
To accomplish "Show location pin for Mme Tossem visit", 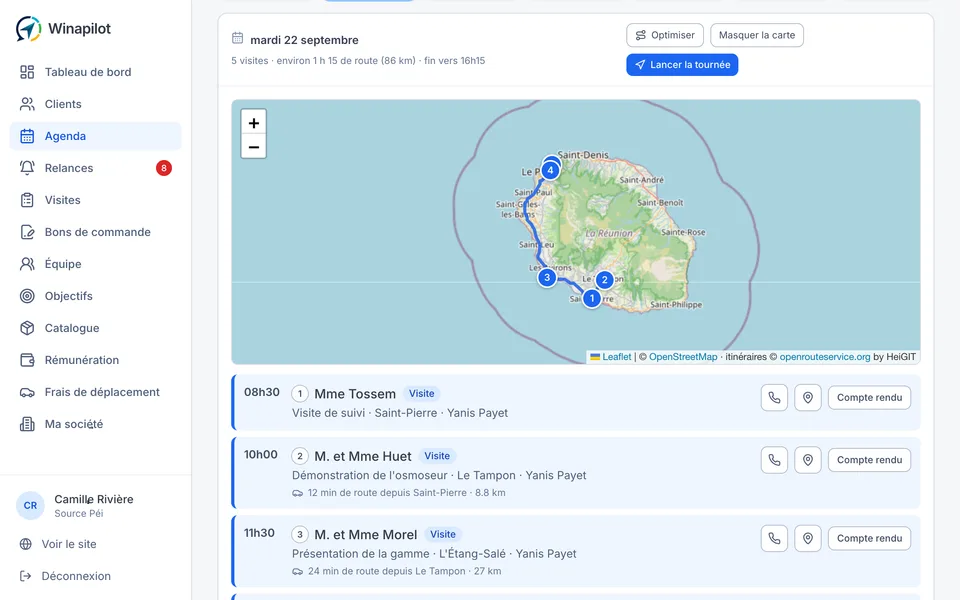I will pos(808,398).
